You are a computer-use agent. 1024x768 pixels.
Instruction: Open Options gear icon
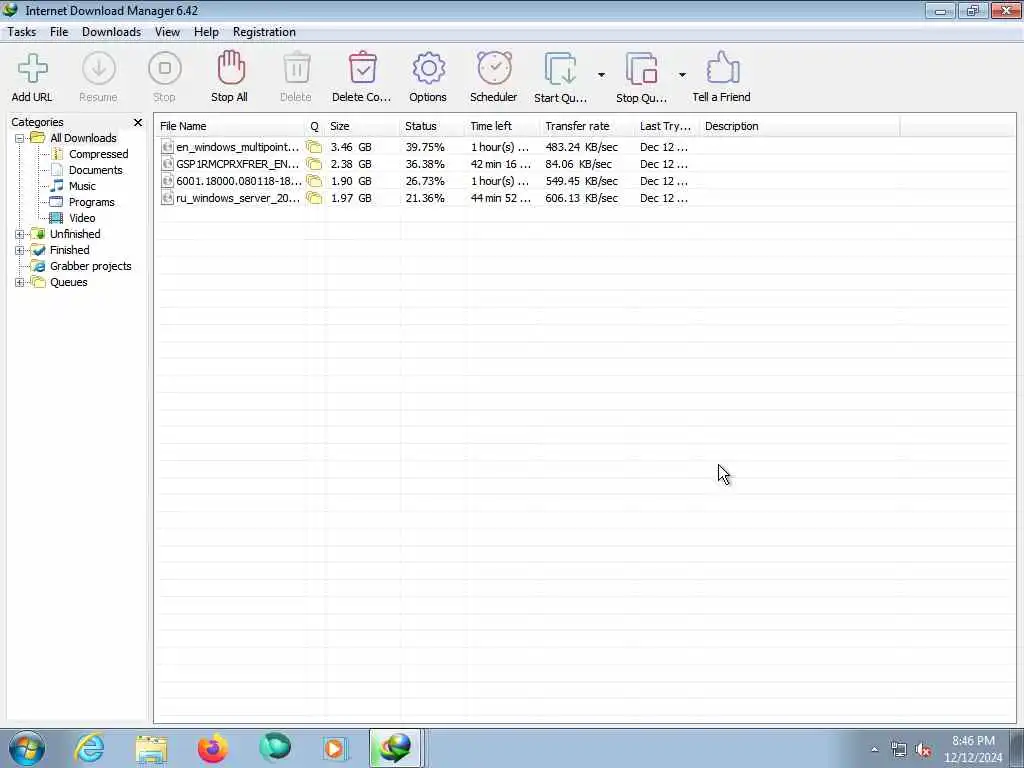tap(428, 68)
